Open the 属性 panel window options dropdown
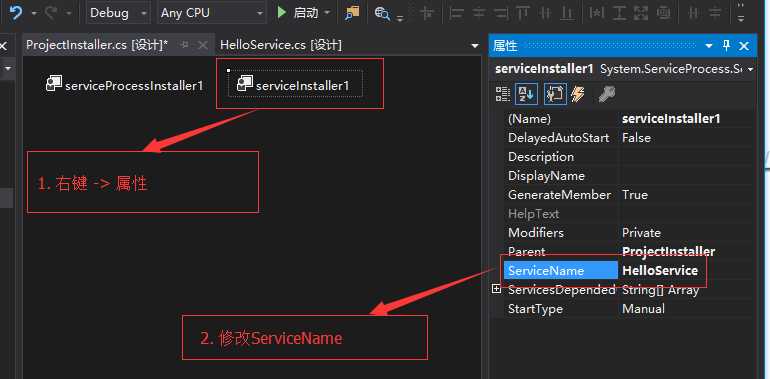Image resolution: width=770 pixels, height=379 pixels. click(709, 46)
